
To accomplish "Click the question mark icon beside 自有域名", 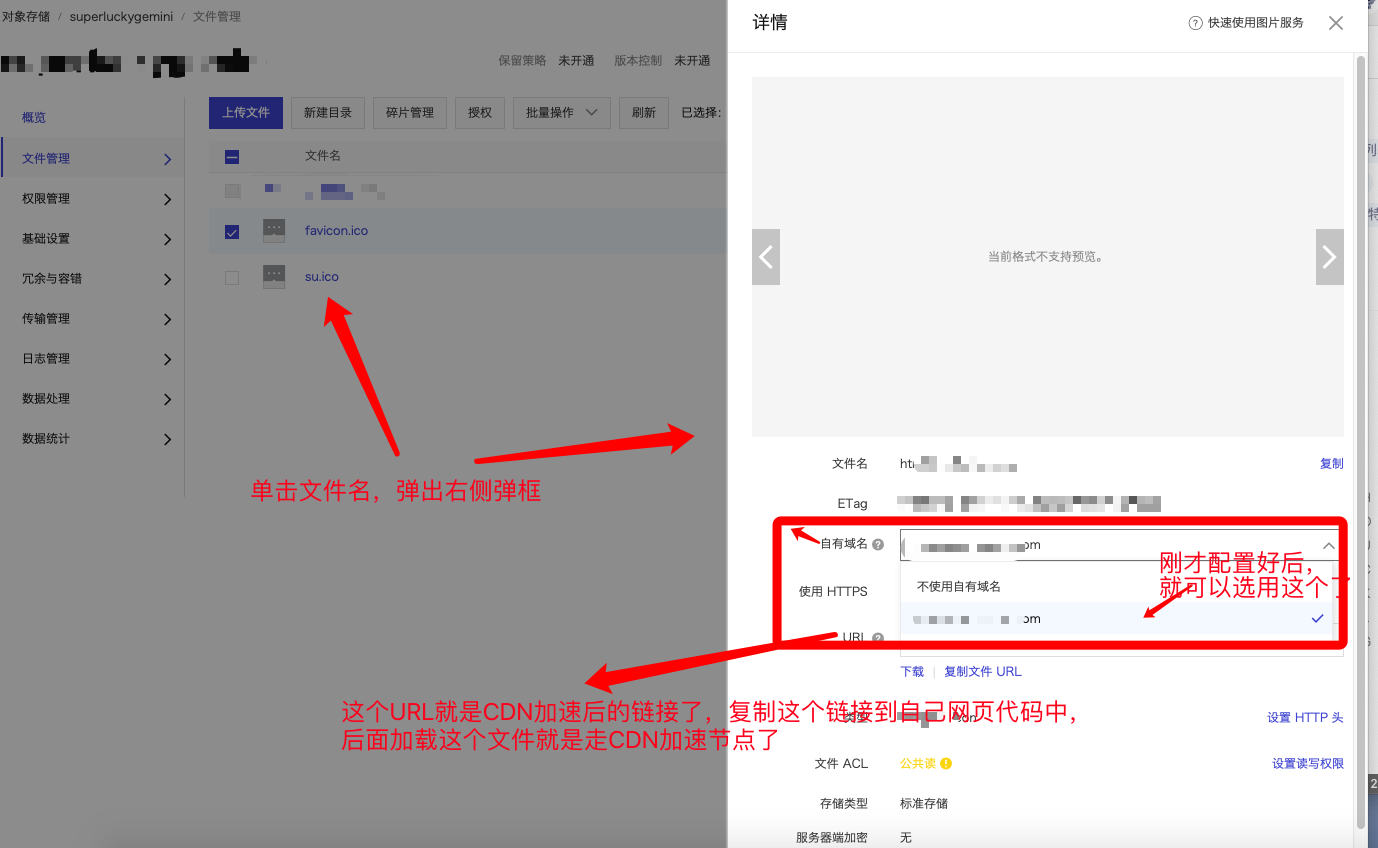I will [878, 544].
